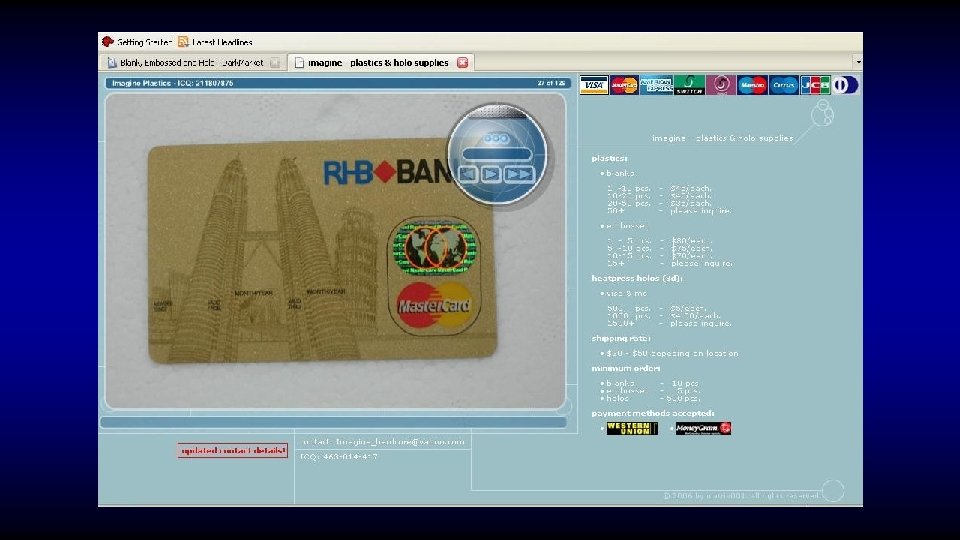Click the heatpress holos (3d) heading
Viewport: 960px width, 540px height.
(x=637, y=278)
